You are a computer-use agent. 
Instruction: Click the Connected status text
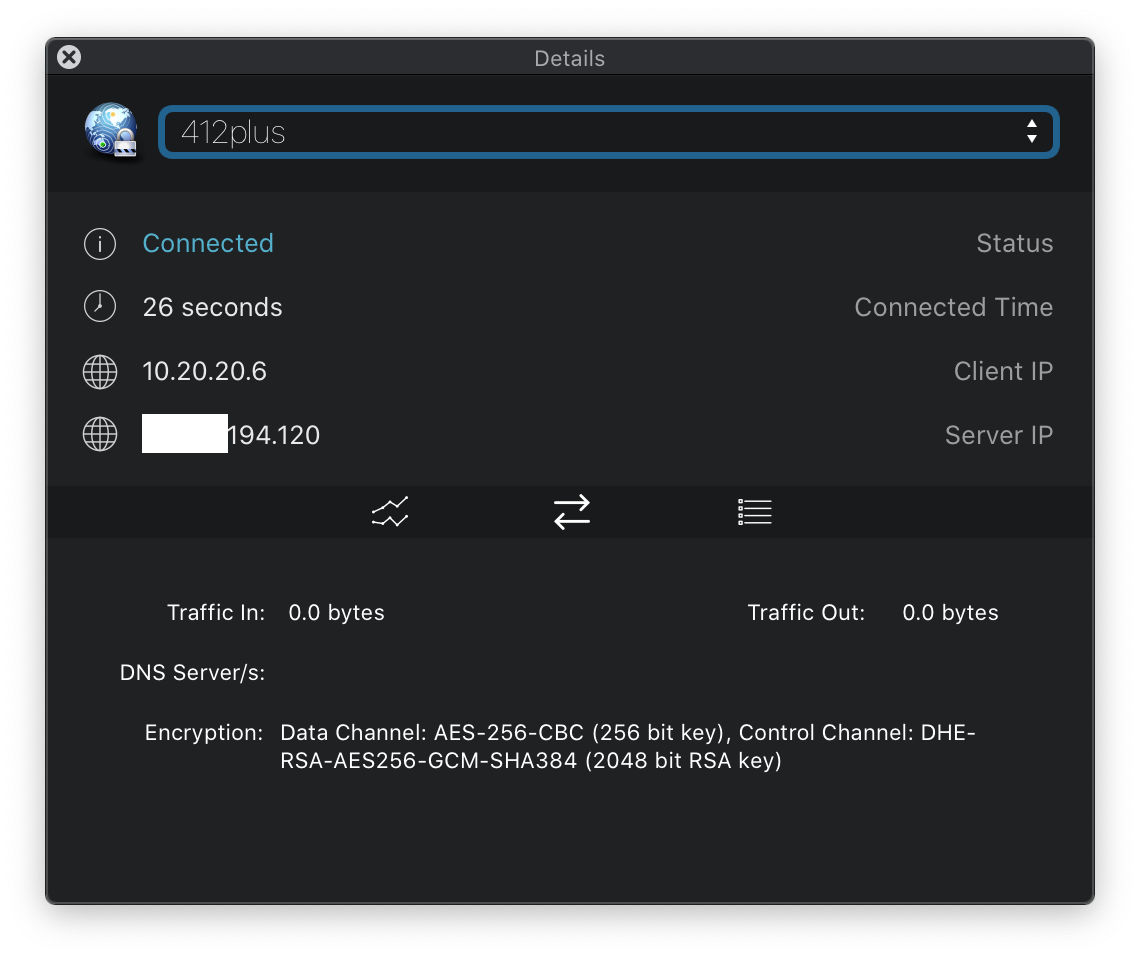pyautogui.click(x=208, y=243)
